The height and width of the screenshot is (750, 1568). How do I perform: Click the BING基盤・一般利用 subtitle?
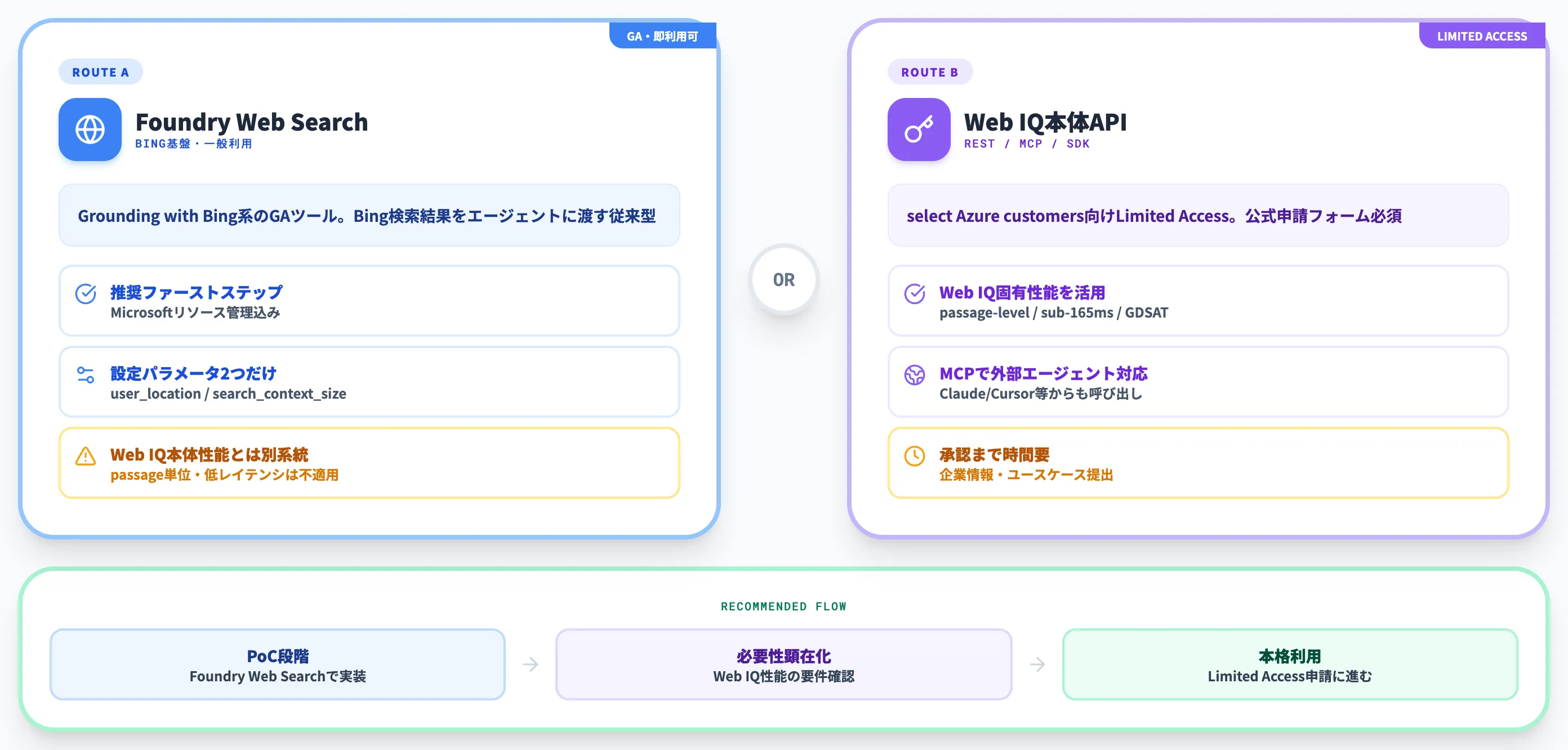click(x=194, y=144)
